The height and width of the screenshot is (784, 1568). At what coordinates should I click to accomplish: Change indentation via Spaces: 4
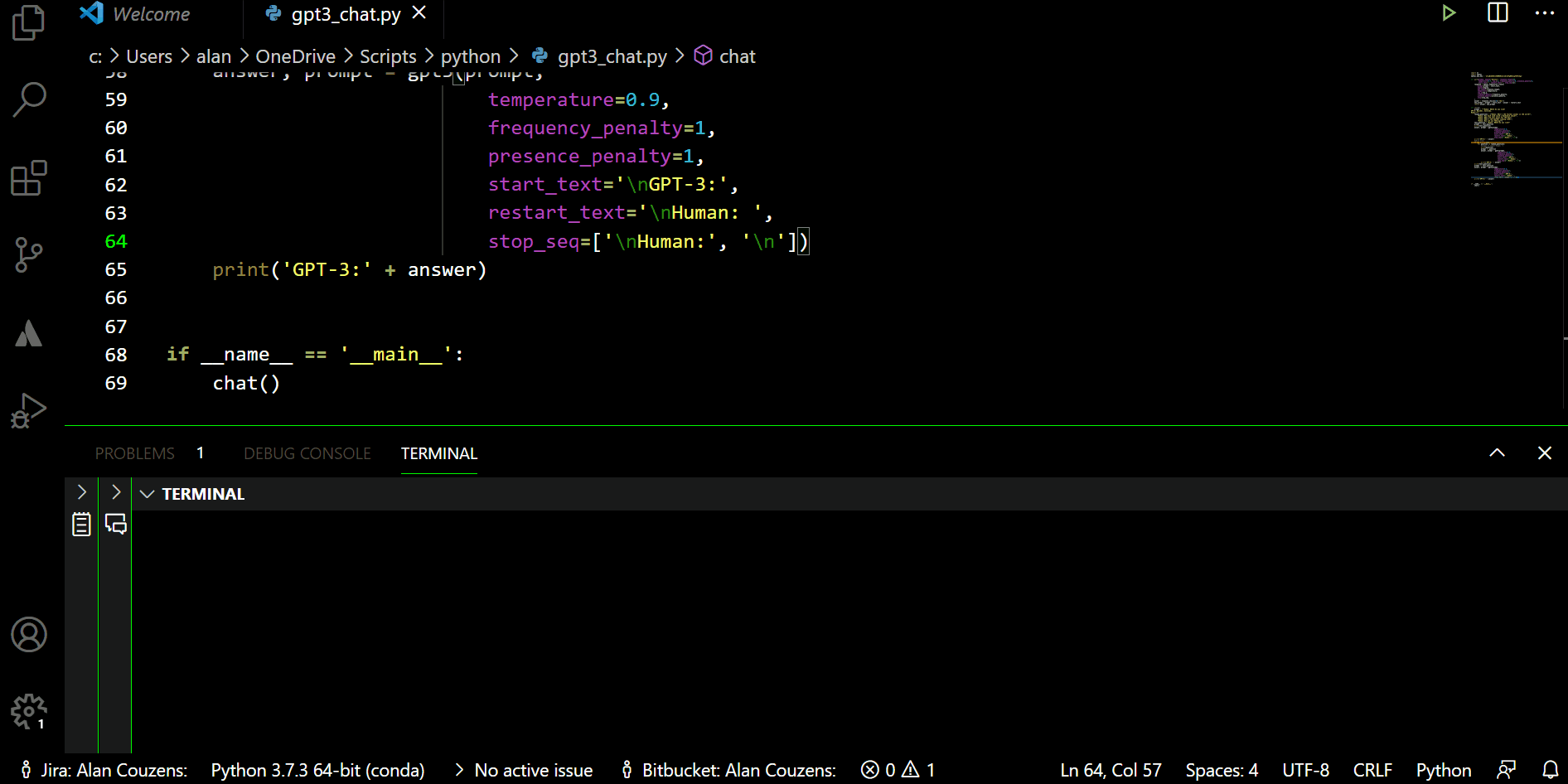(1222, 770)
